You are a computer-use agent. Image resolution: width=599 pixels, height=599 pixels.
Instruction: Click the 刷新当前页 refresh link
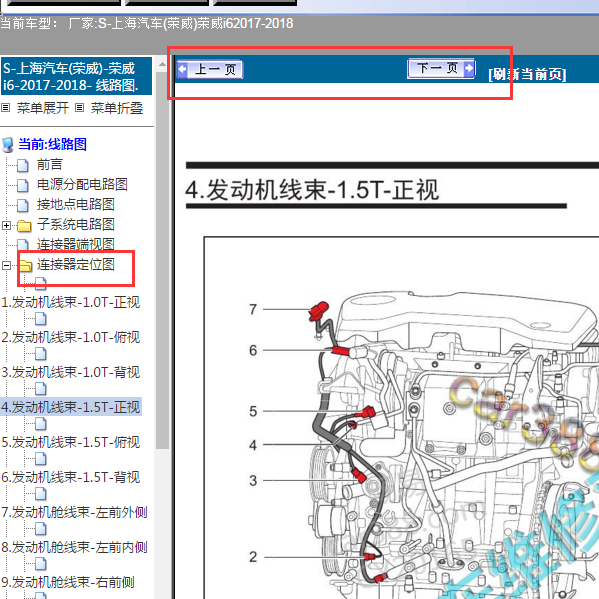(527, 74)
